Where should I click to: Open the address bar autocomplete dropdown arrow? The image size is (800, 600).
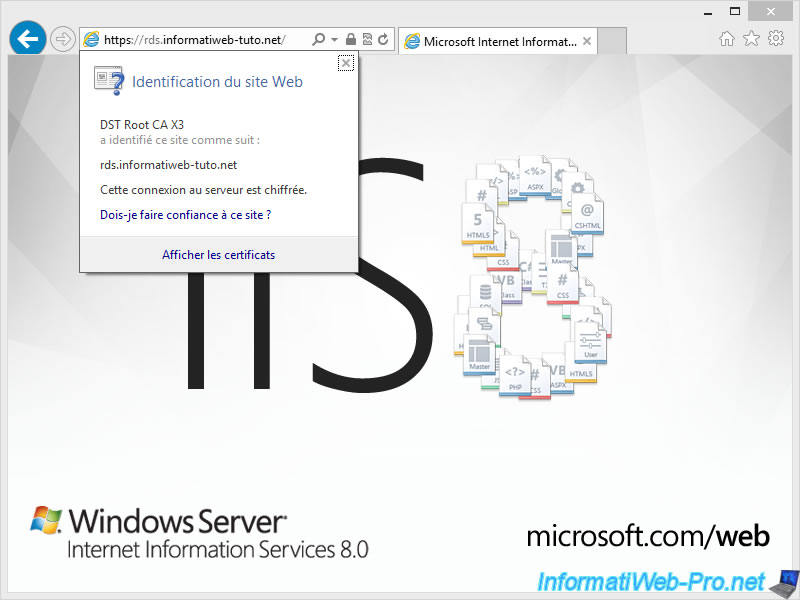point(334,39)
